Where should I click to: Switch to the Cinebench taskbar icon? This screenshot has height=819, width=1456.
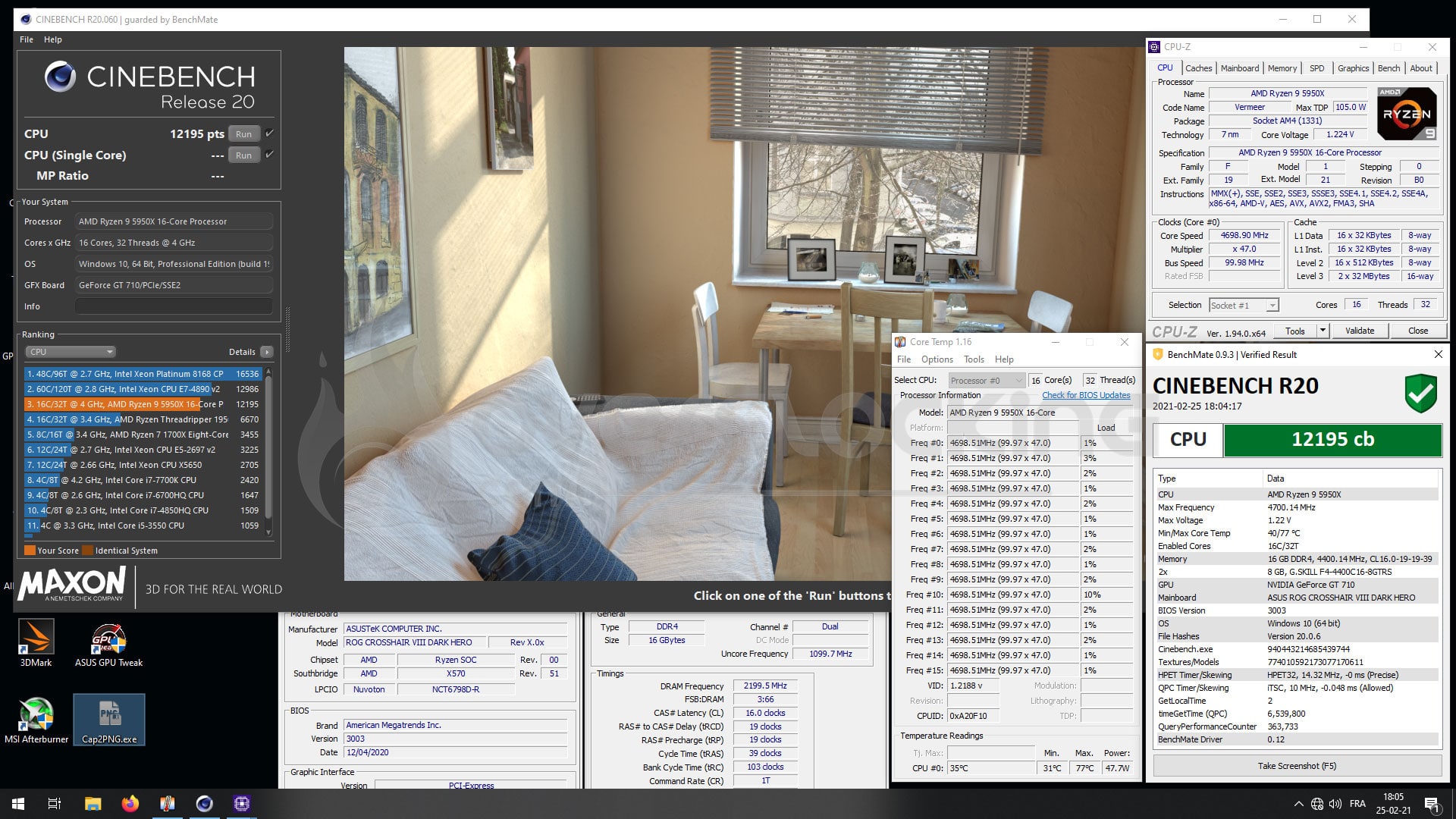pos(205,804)
